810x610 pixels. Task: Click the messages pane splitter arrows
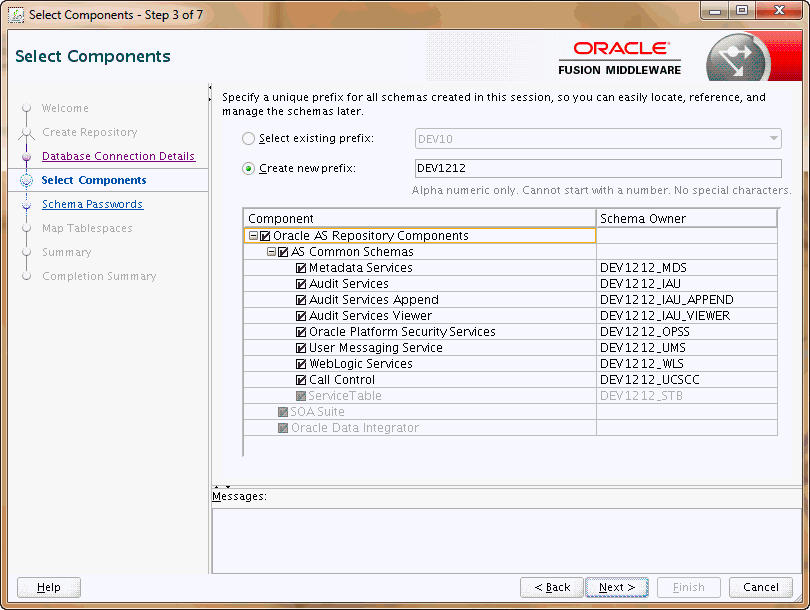(x=222, y=487)
